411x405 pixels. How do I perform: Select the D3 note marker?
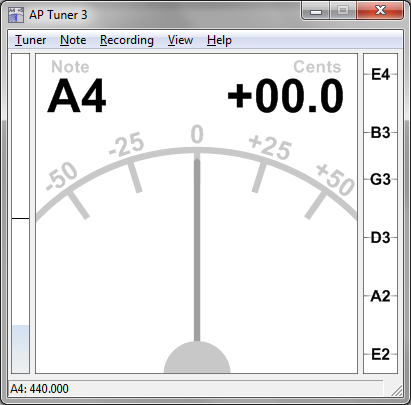[380, 238]
